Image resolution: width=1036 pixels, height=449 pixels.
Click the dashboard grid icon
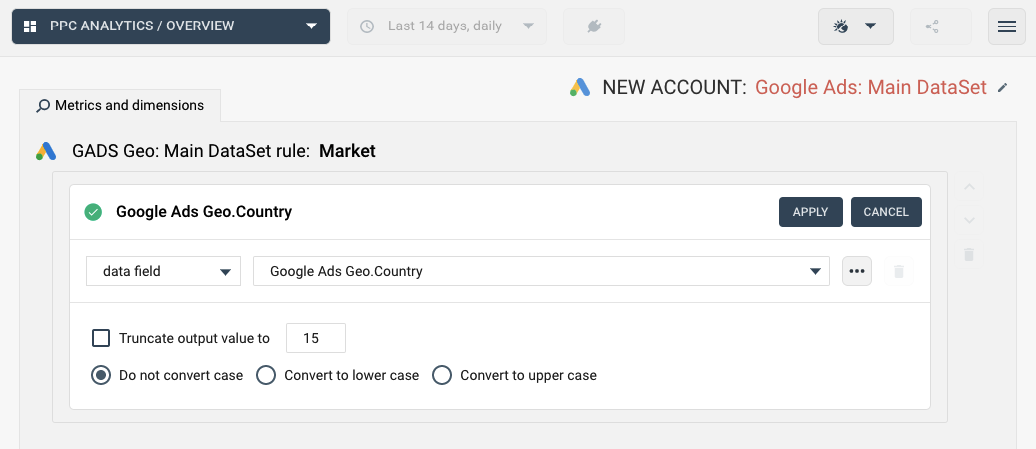tap(30, 26)
